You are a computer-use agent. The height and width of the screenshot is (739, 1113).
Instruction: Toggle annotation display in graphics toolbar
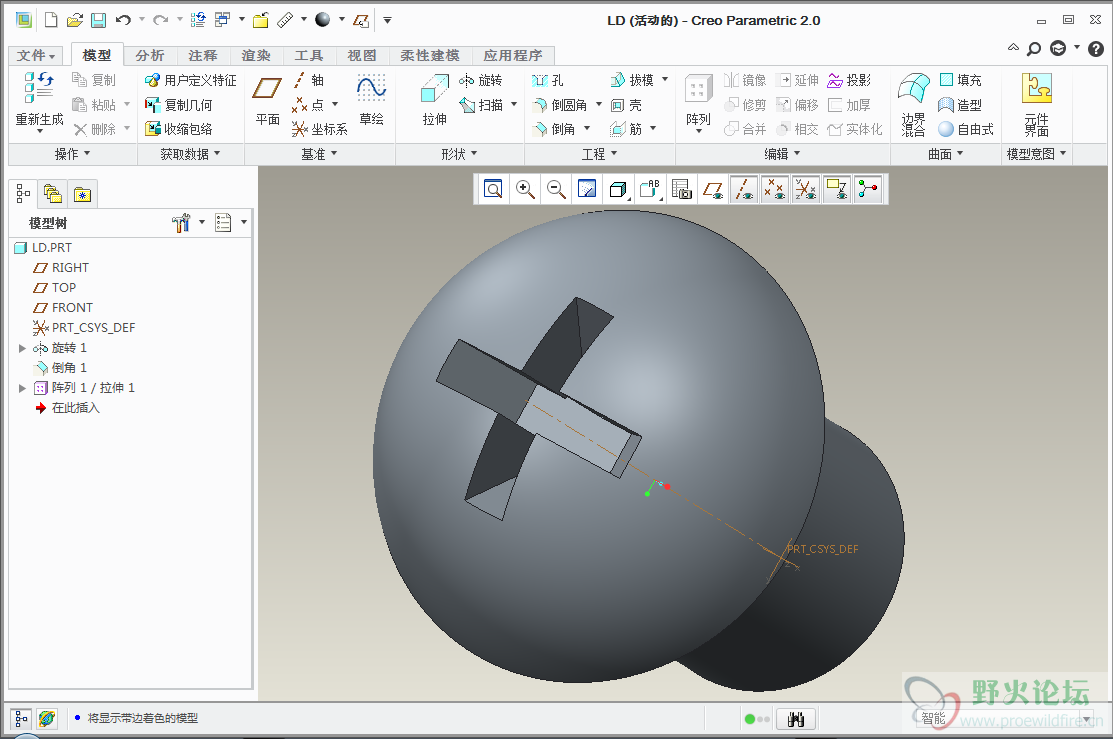tap(838, 189)
